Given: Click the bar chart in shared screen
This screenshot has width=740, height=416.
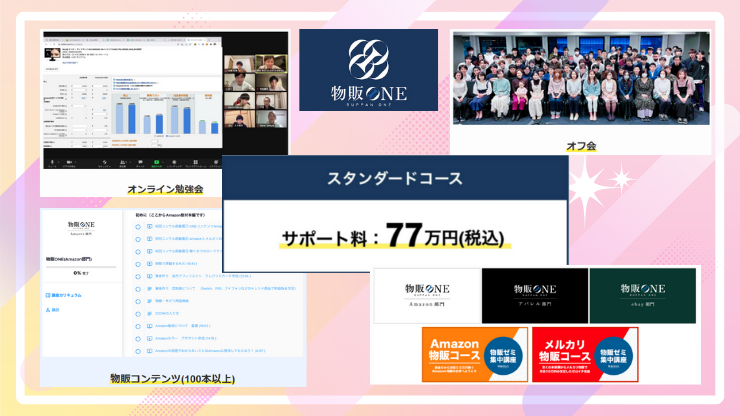Looking at the screenshot, I should coord(166,114).
